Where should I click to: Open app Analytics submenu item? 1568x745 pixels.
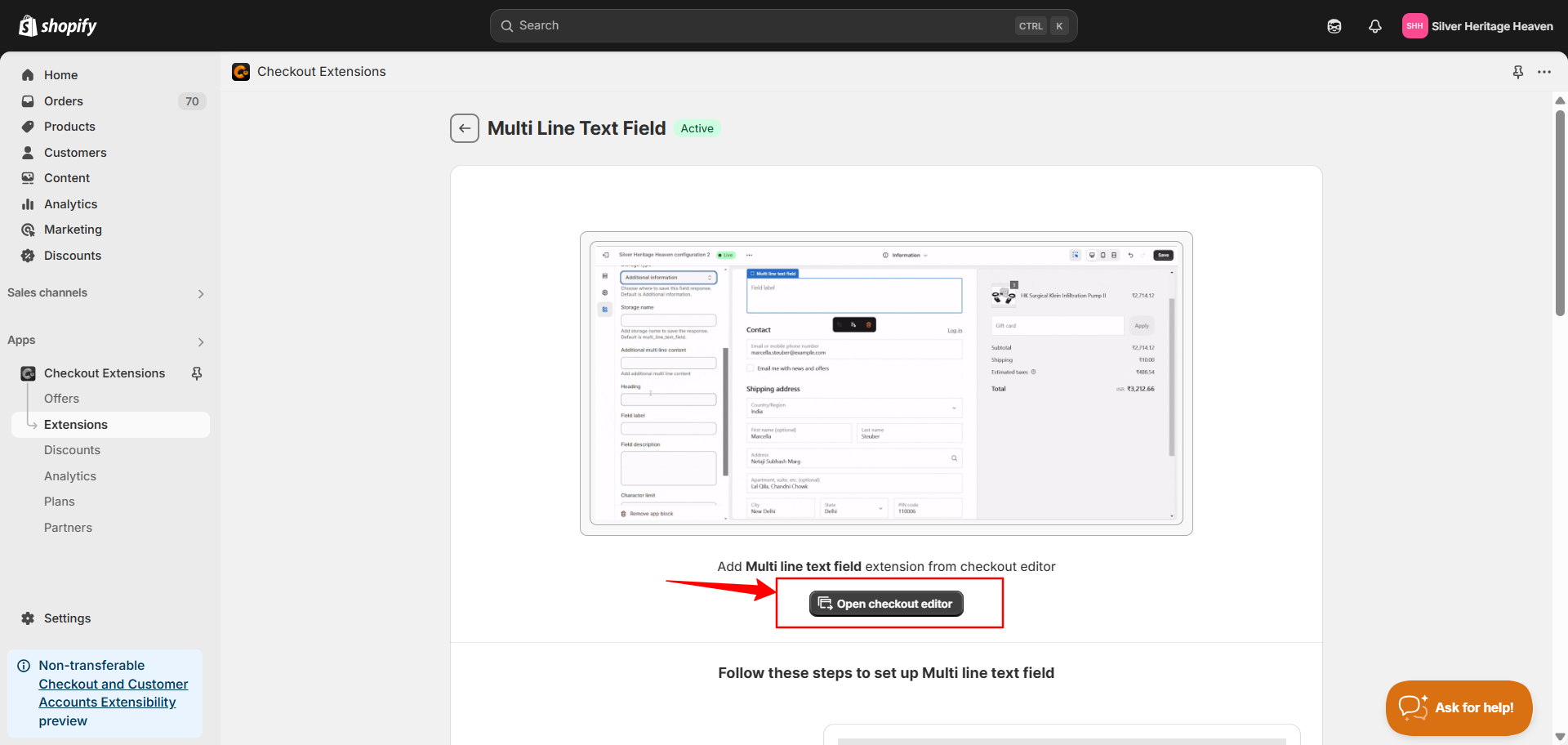tap(70, 476)
